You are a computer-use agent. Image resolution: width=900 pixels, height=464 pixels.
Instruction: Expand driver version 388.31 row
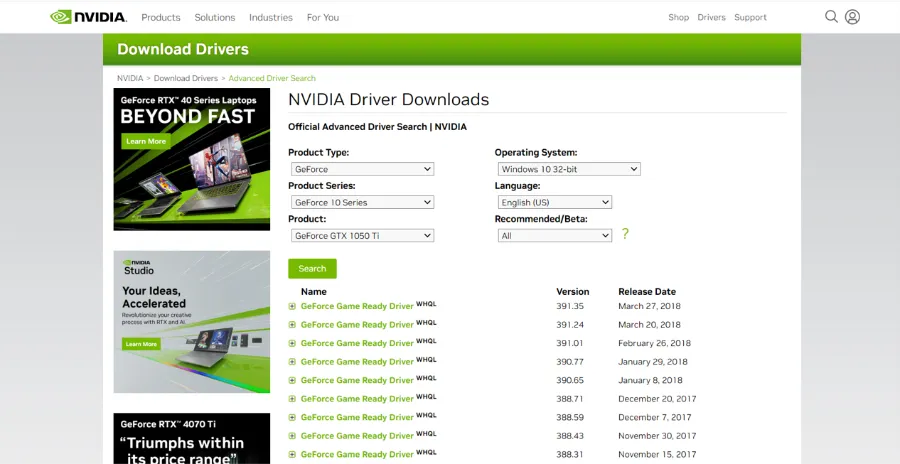[x=292, y=454]
